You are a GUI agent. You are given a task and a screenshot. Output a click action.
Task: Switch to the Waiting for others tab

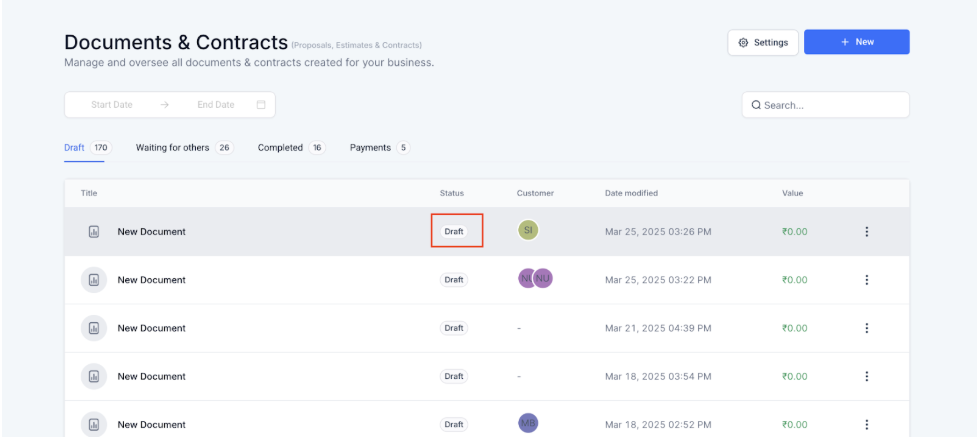click(173, 148)
